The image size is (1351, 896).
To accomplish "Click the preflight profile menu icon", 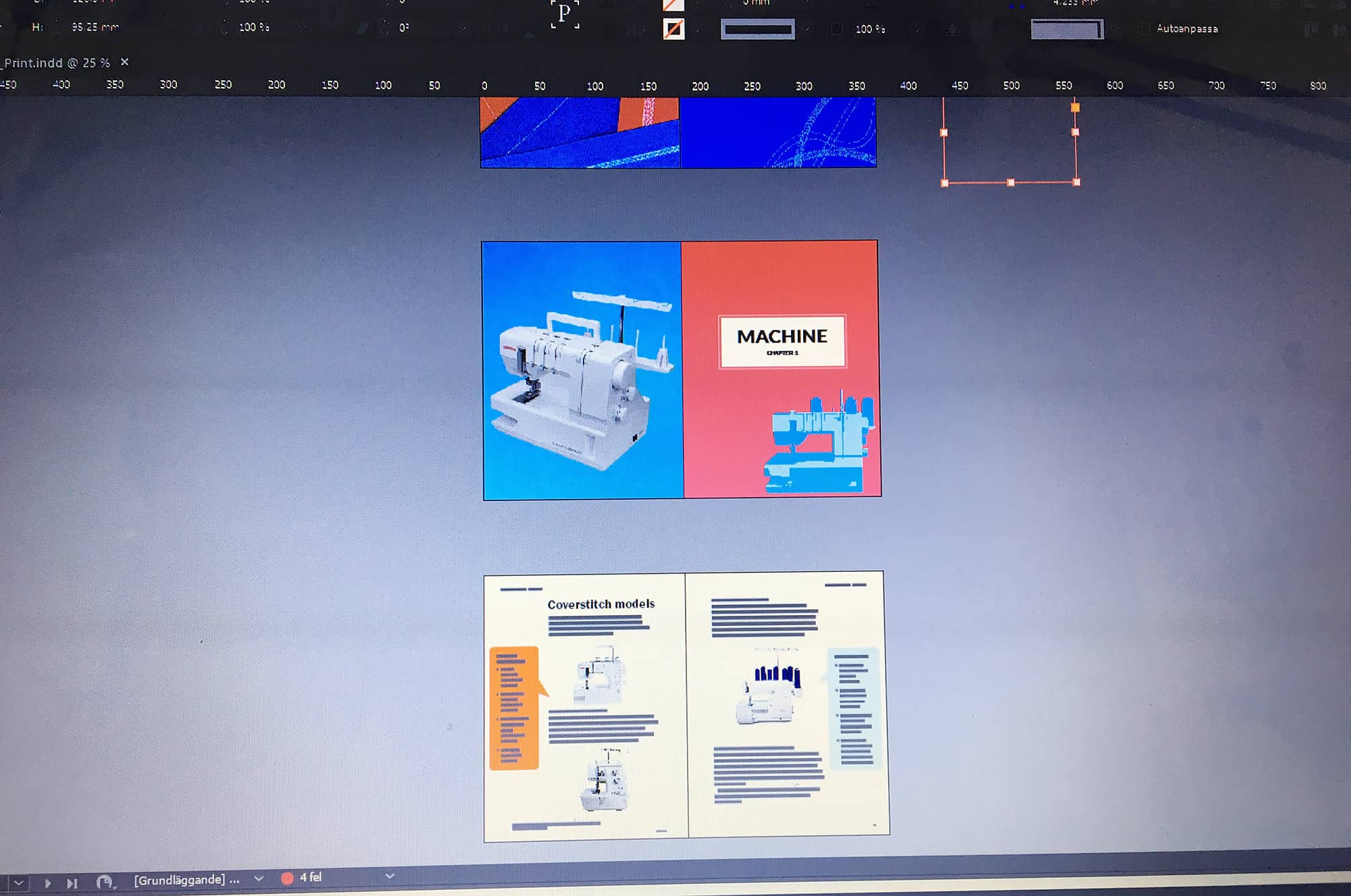I will click(x=105, y=882).
